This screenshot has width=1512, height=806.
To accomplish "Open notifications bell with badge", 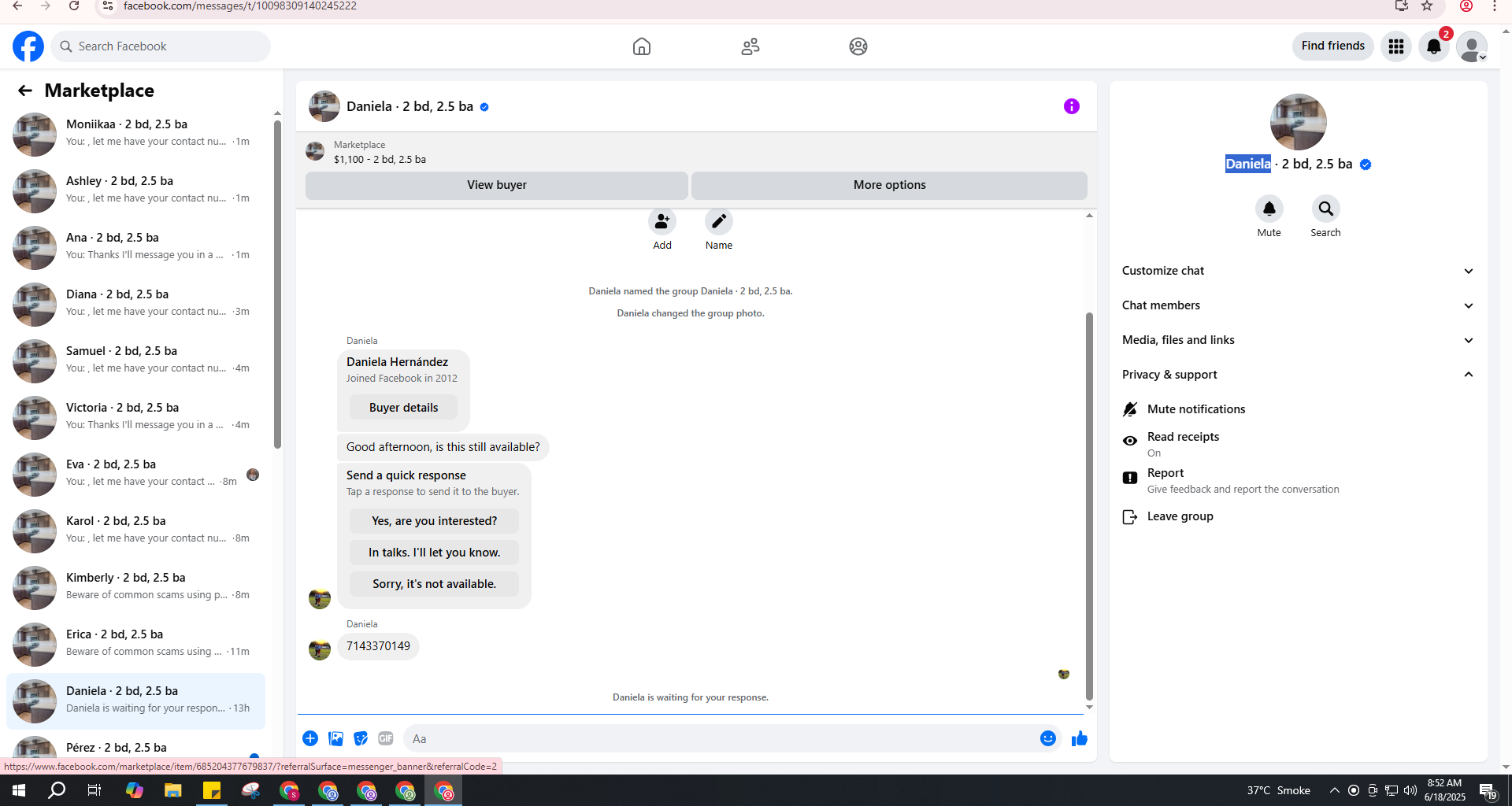I will pyautogui.click(x=1434, y=46).
